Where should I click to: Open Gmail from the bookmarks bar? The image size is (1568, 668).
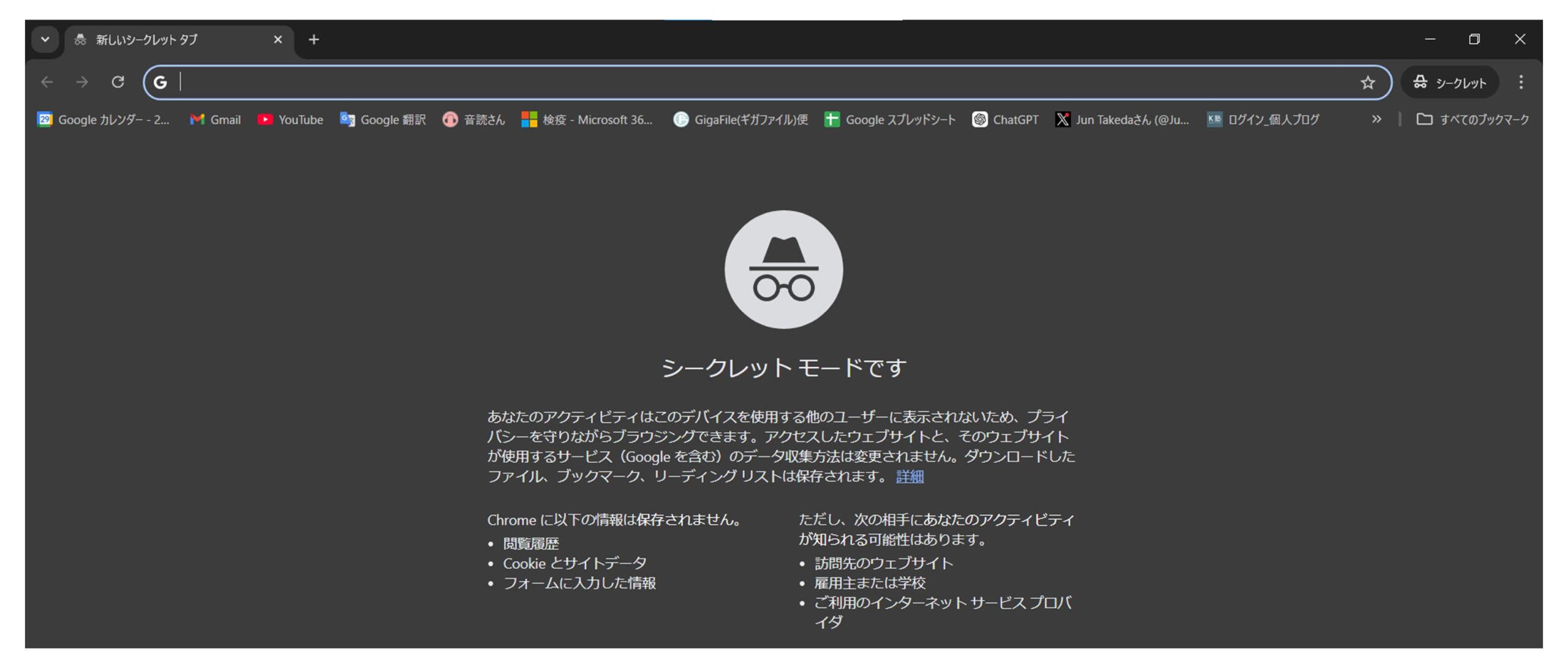[214, 119]
